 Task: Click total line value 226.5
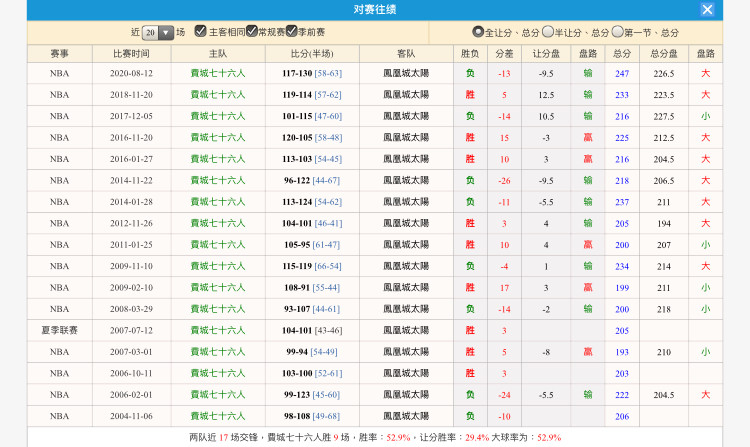(x=664, y=74)
